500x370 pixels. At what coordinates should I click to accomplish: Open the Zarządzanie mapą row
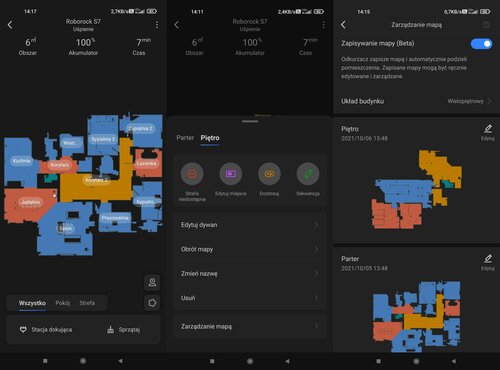pos(250,326)
